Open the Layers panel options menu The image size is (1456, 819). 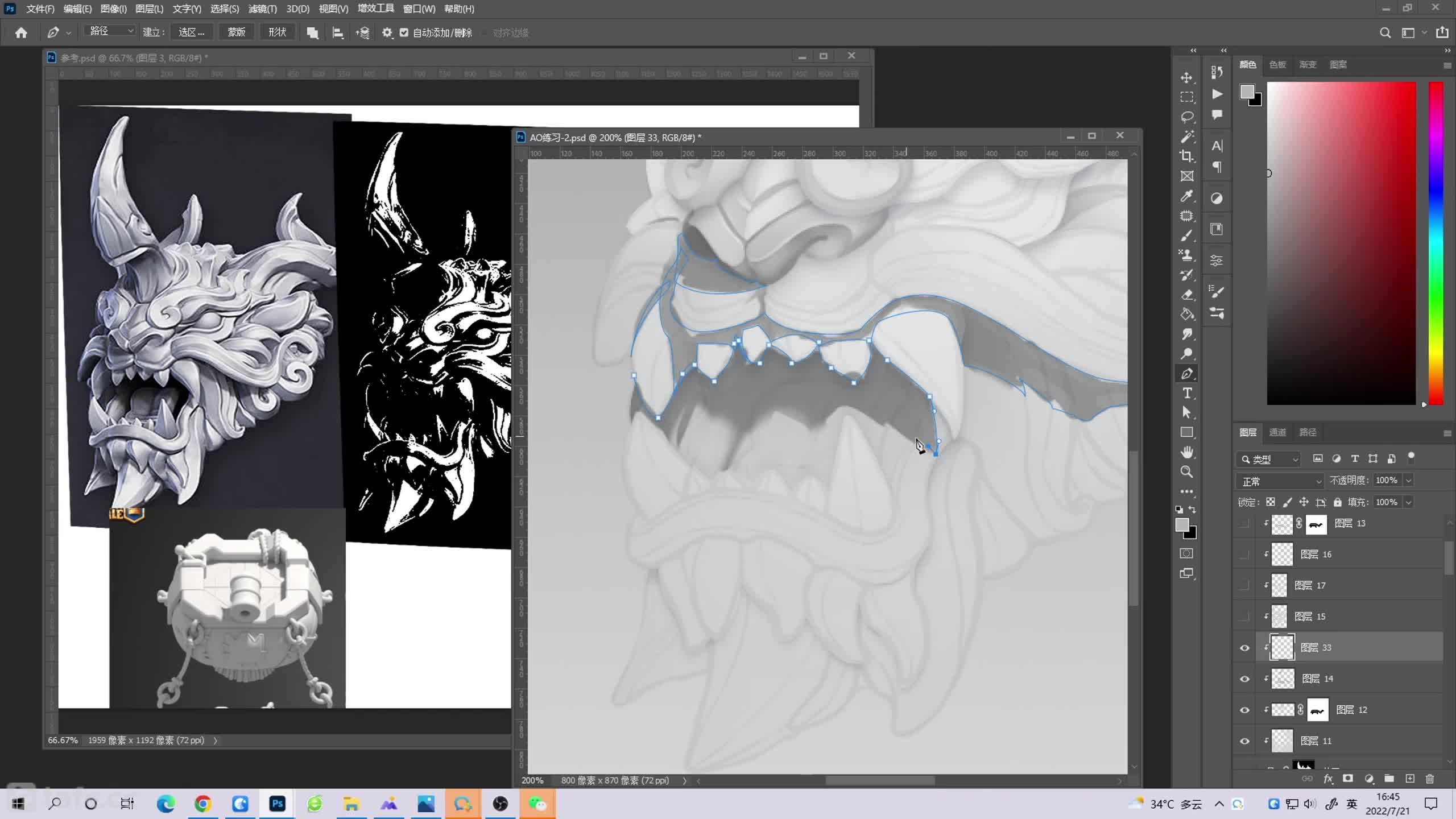pos(1447,433)
